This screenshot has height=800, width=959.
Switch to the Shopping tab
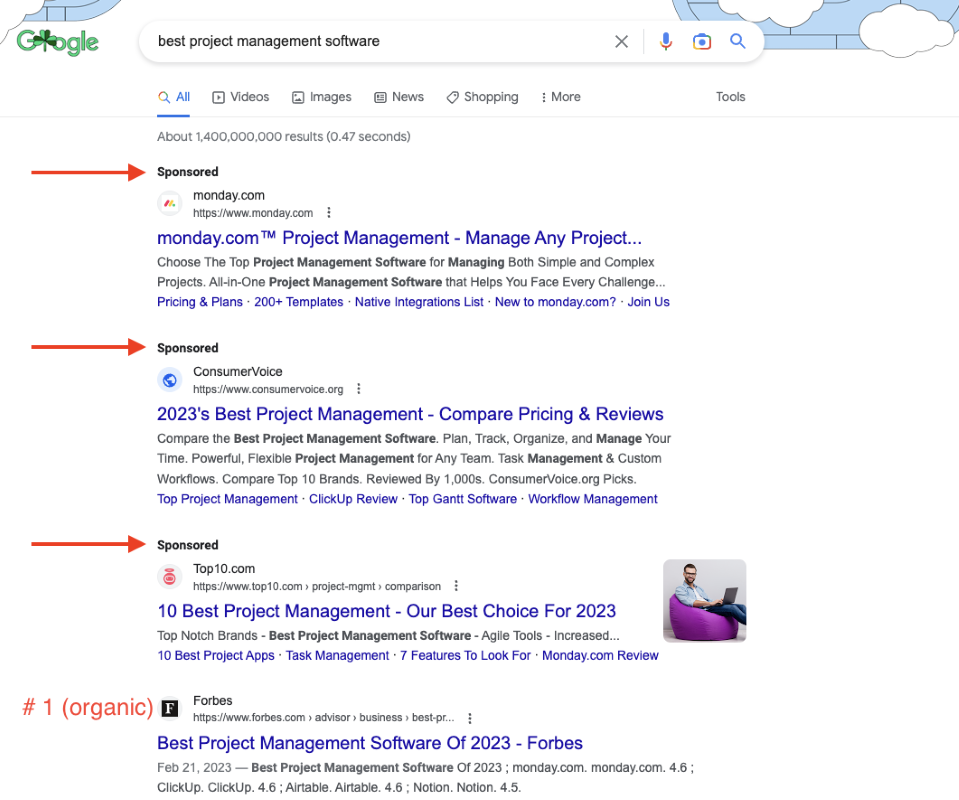click(x=483, y=97)
